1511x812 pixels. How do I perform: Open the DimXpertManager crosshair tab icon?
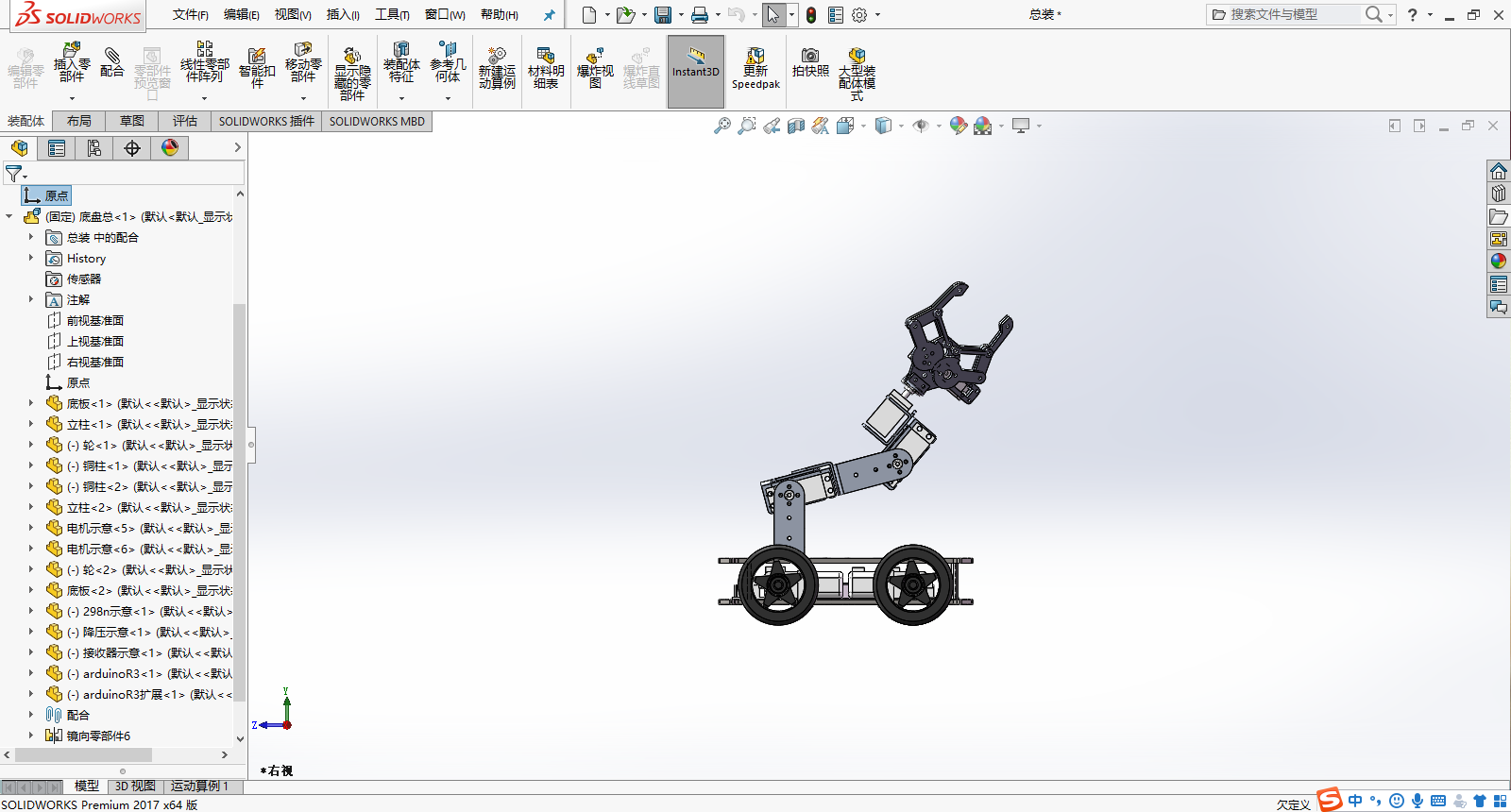[x=132, y=148]
